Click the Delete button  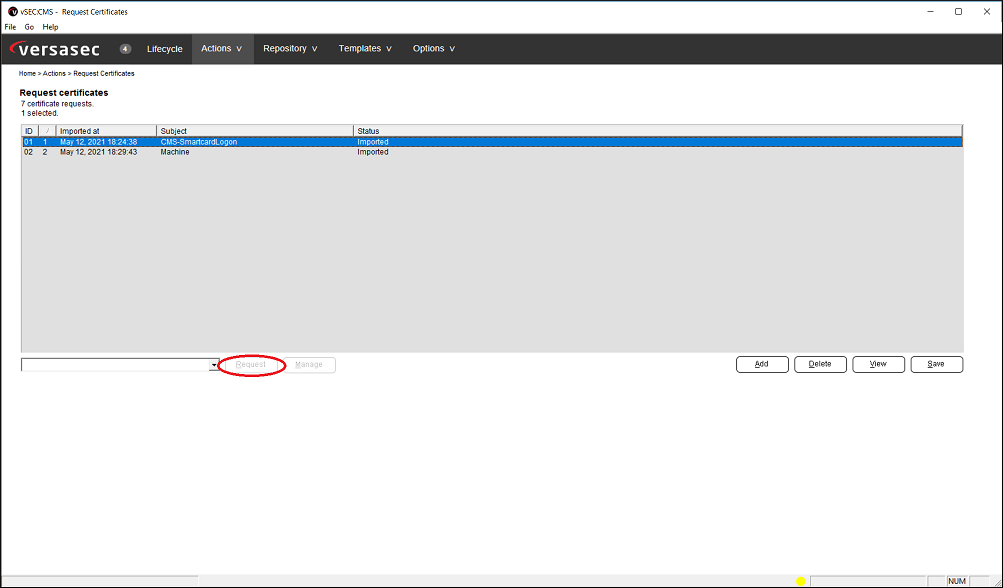820,364
